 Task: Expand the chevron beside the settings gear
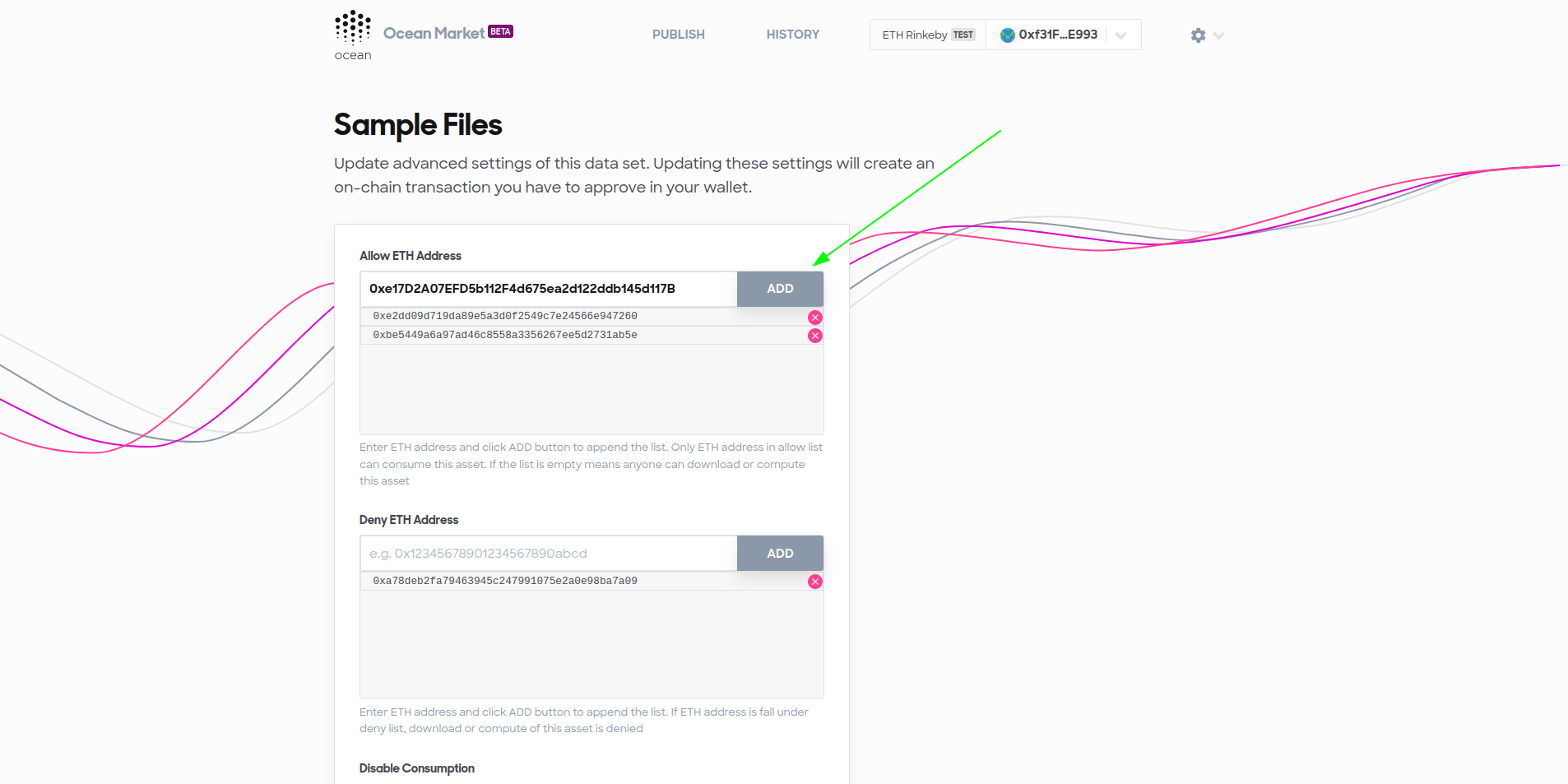1219,35
